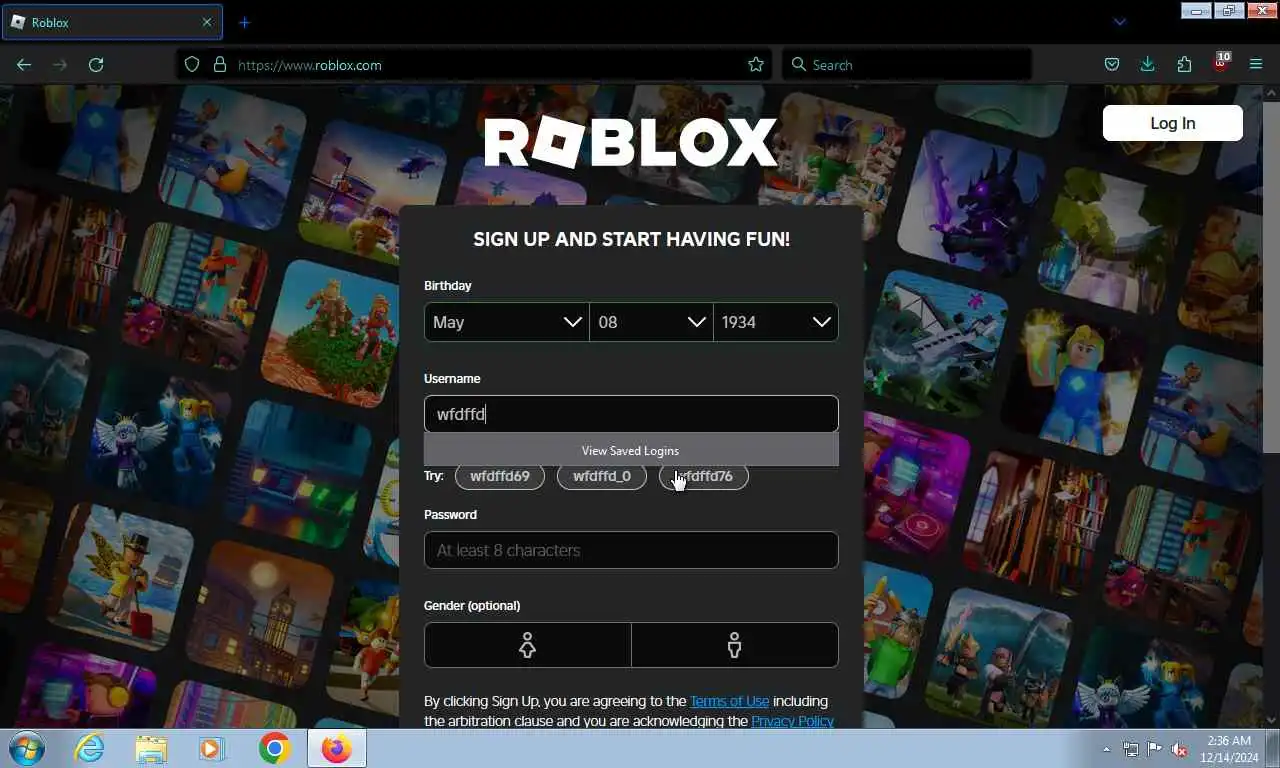Launch Chrome from the taskbar
1280x768 pixels.
point(274,748)
